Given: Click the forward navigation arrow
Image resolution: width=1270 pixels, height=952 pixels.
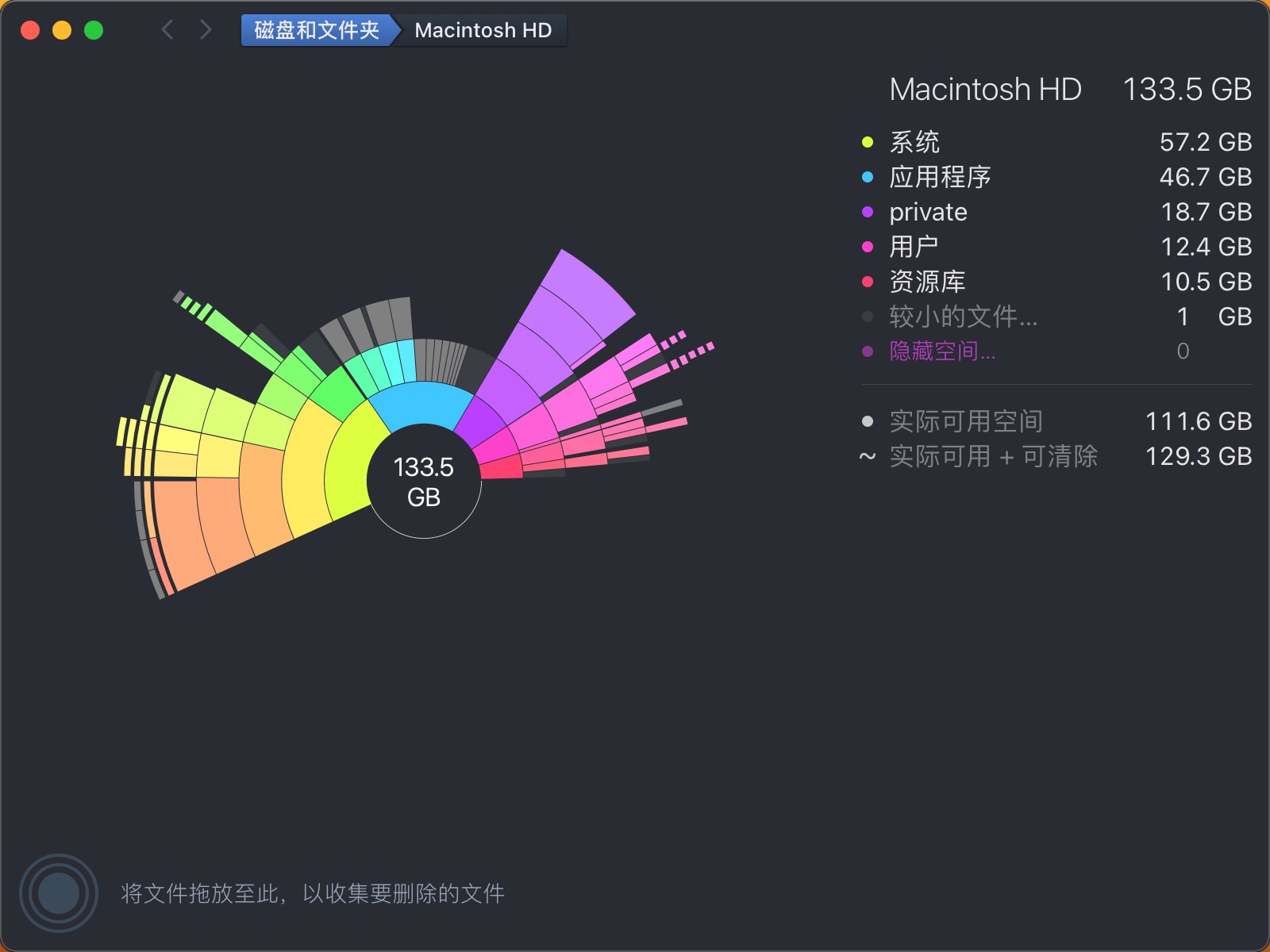Looking at the screenshot, I should click(206, 30).
